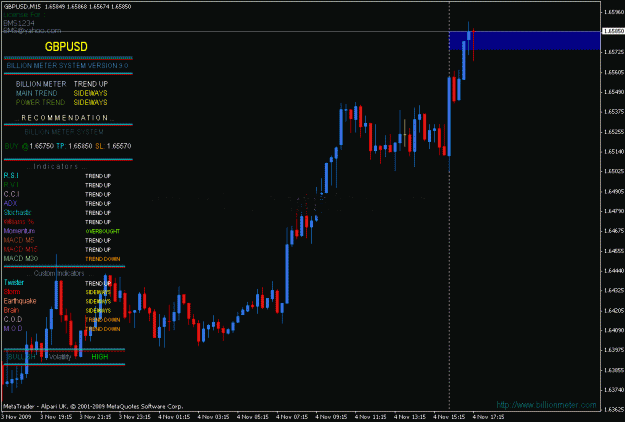Image resolution: width=625 pixels, height=422 pixels.
Task: Click the MACD M30 indicator label
Action: (21, 258)
